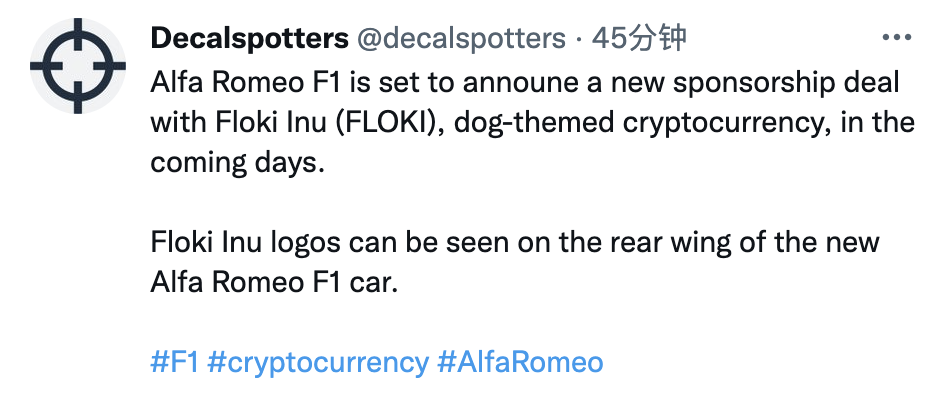This screenshot has height=406, width=944.
Task: Open the #F1 hashtag
Action: [174, 361]
